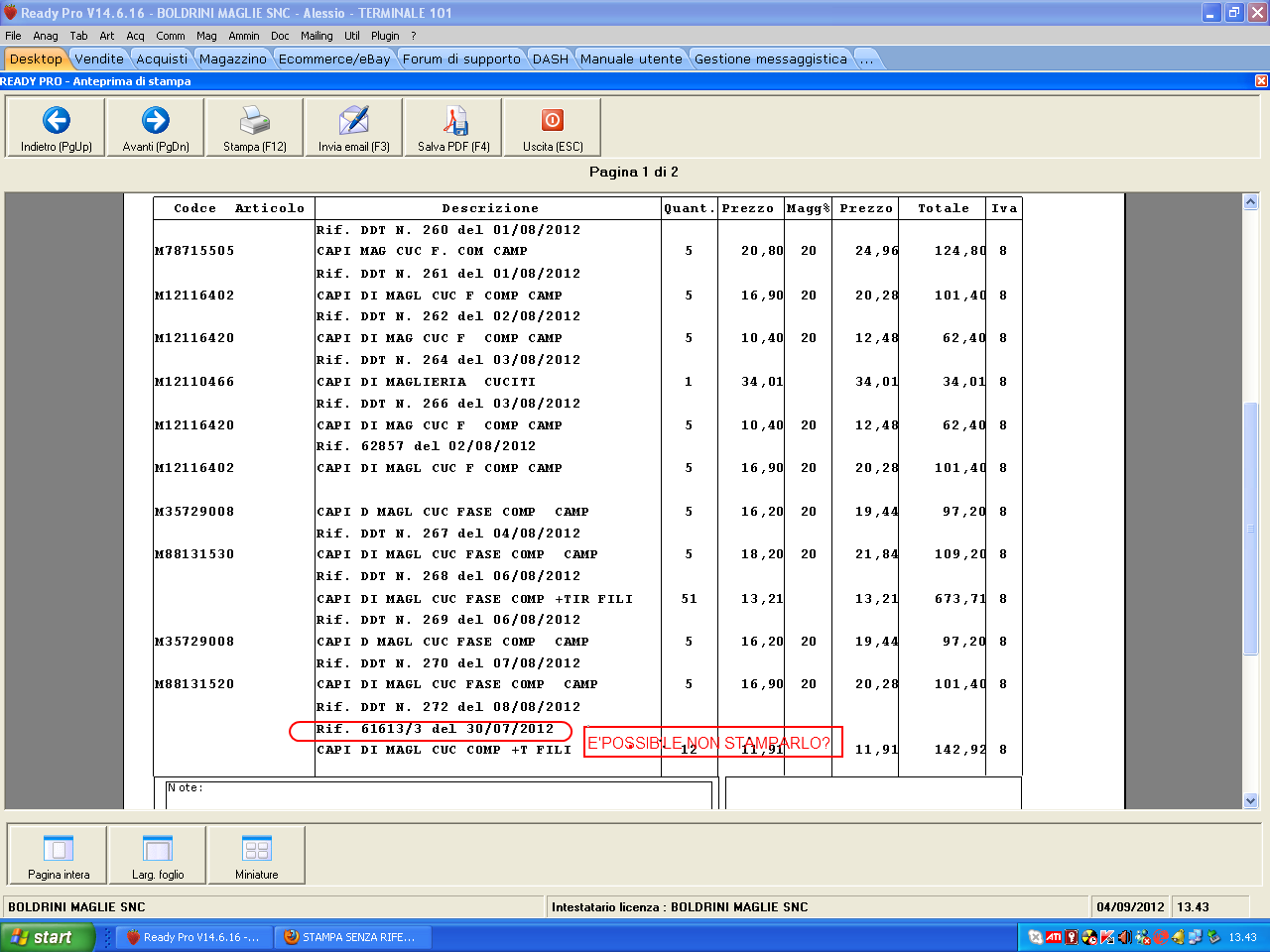Close the Anteprima di stampa panel

[1261, 81]
